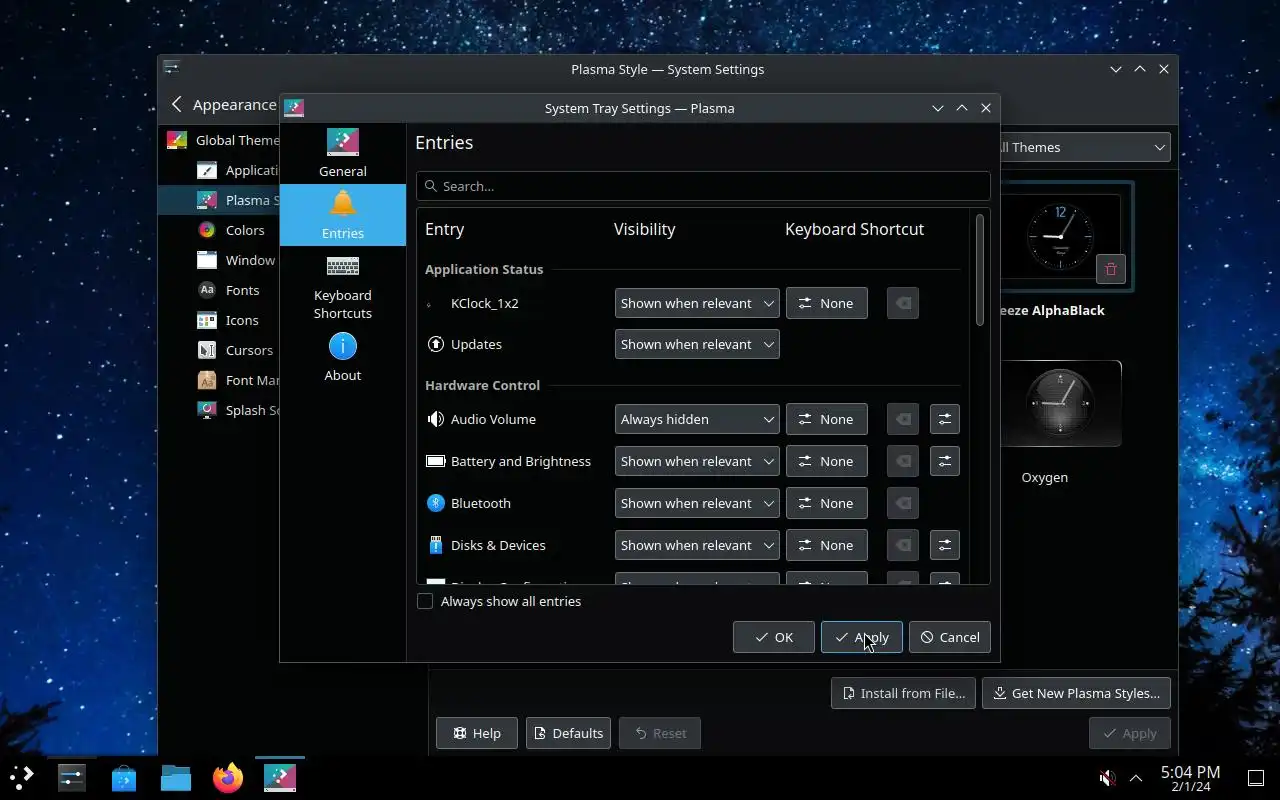The width and height of the screenshot is (1280, 800).
Task: Open Disks & Devices visibility dropdown
Action: [x=697, y=545]
